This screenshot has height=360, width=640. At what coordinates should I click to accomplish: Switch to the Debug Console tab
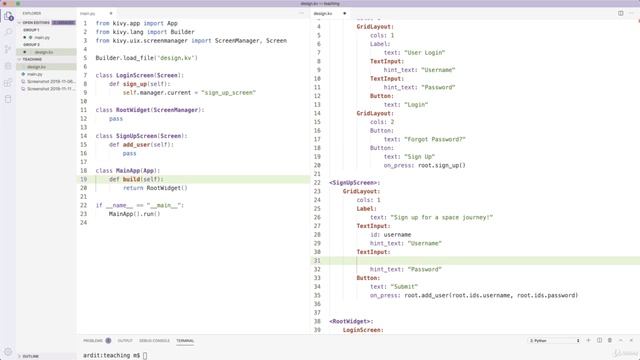154,341
